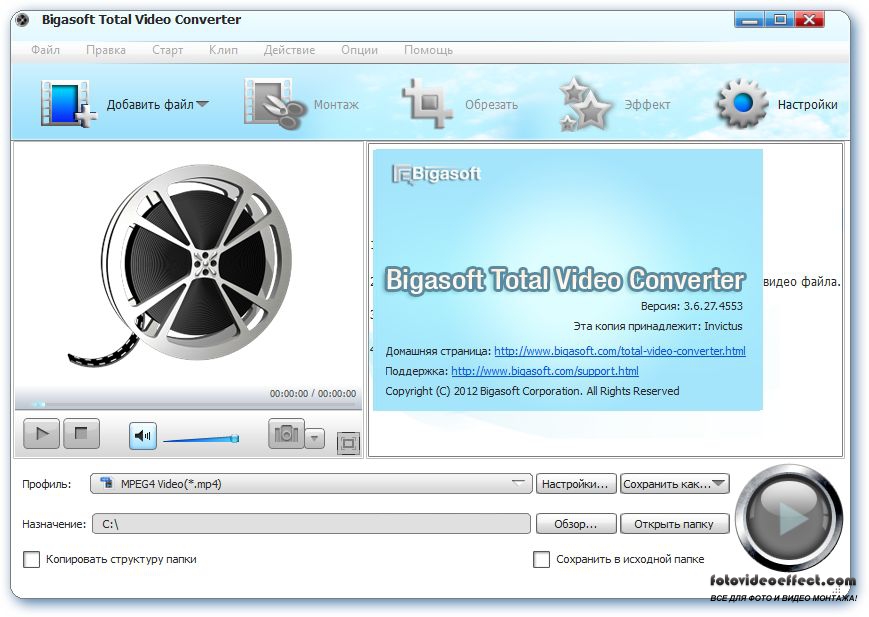Click the Обзор... browse button
The height and width of the screenshot is (617, 869).
pyautogui.click(x=576, y=524)
